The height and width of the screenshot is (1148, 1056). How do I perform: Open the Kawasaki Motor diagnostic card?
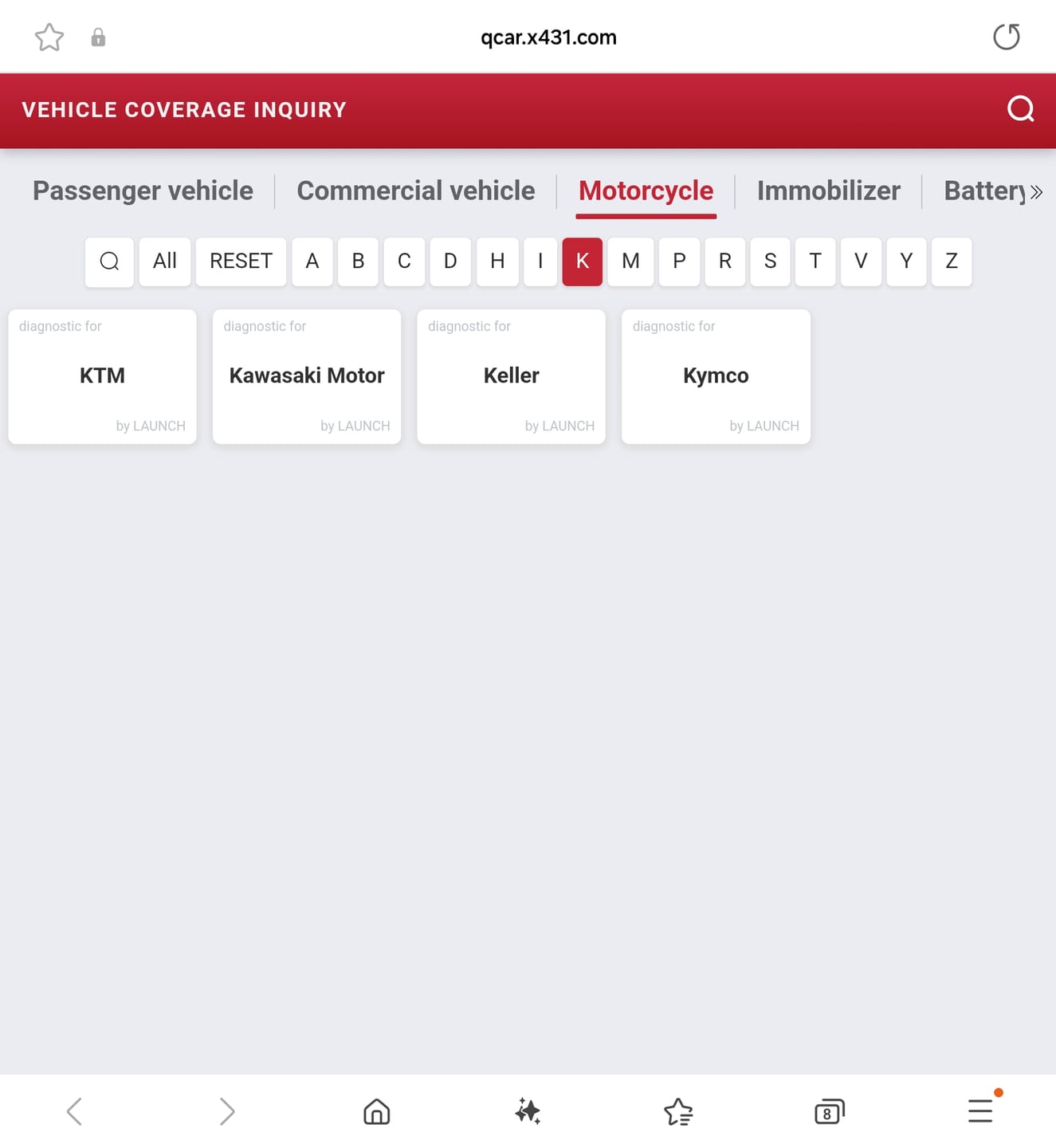307,376
